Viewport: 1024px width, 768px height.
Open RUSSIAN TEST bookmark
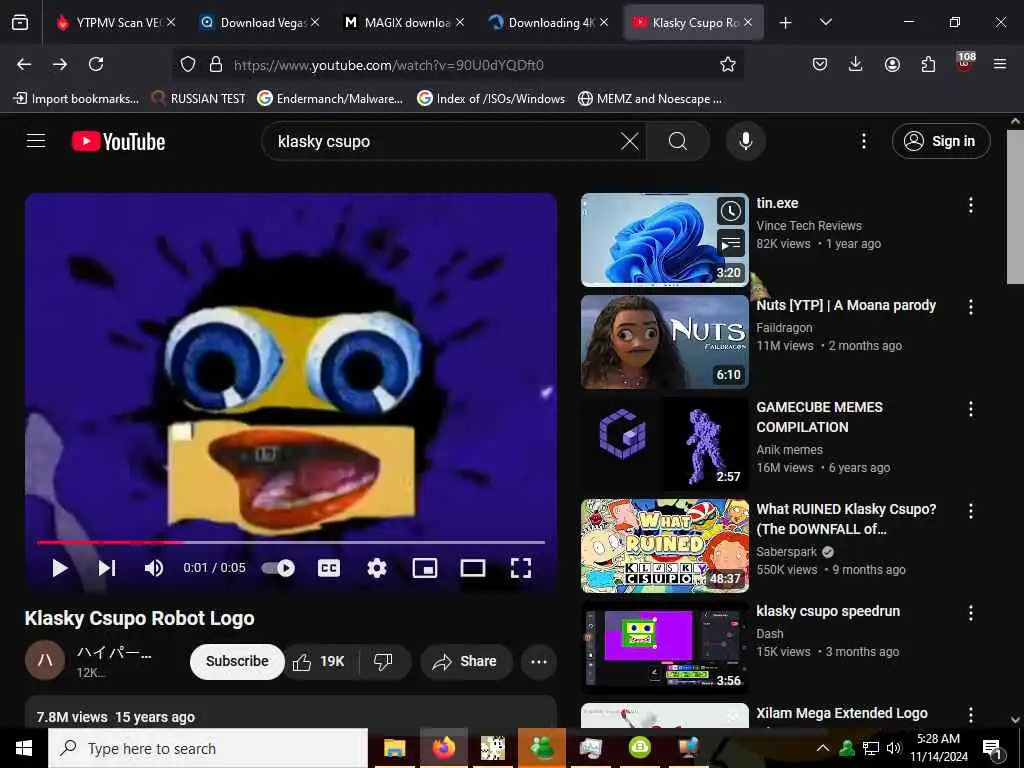198,99
